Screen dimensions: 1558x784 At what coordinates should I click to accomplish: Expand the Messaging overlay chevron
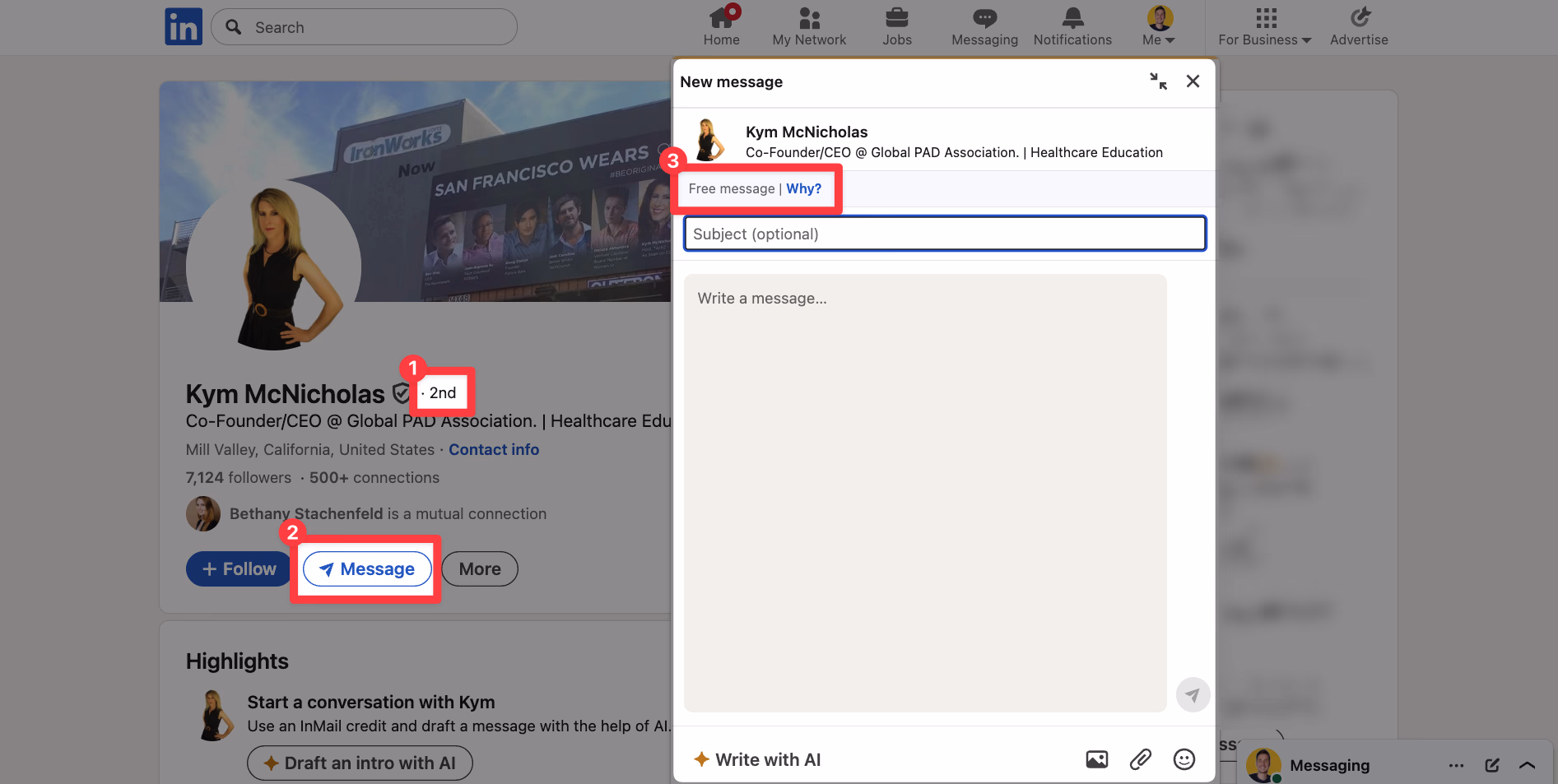pyautogui.click(x=1528, y=765)
